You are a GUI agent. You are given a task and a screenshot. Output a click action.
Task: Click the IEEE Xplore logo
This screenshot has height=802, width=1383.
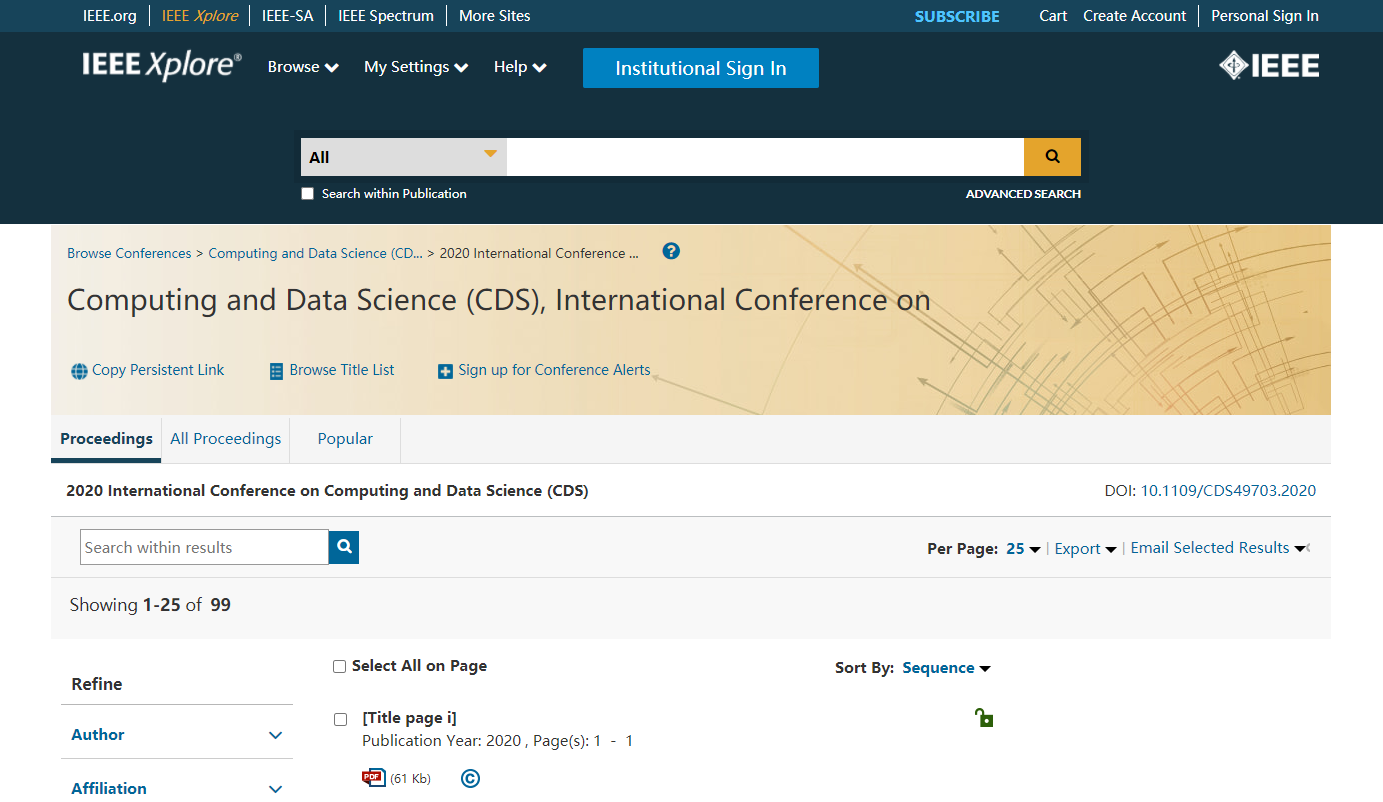(x=162, y=66)
